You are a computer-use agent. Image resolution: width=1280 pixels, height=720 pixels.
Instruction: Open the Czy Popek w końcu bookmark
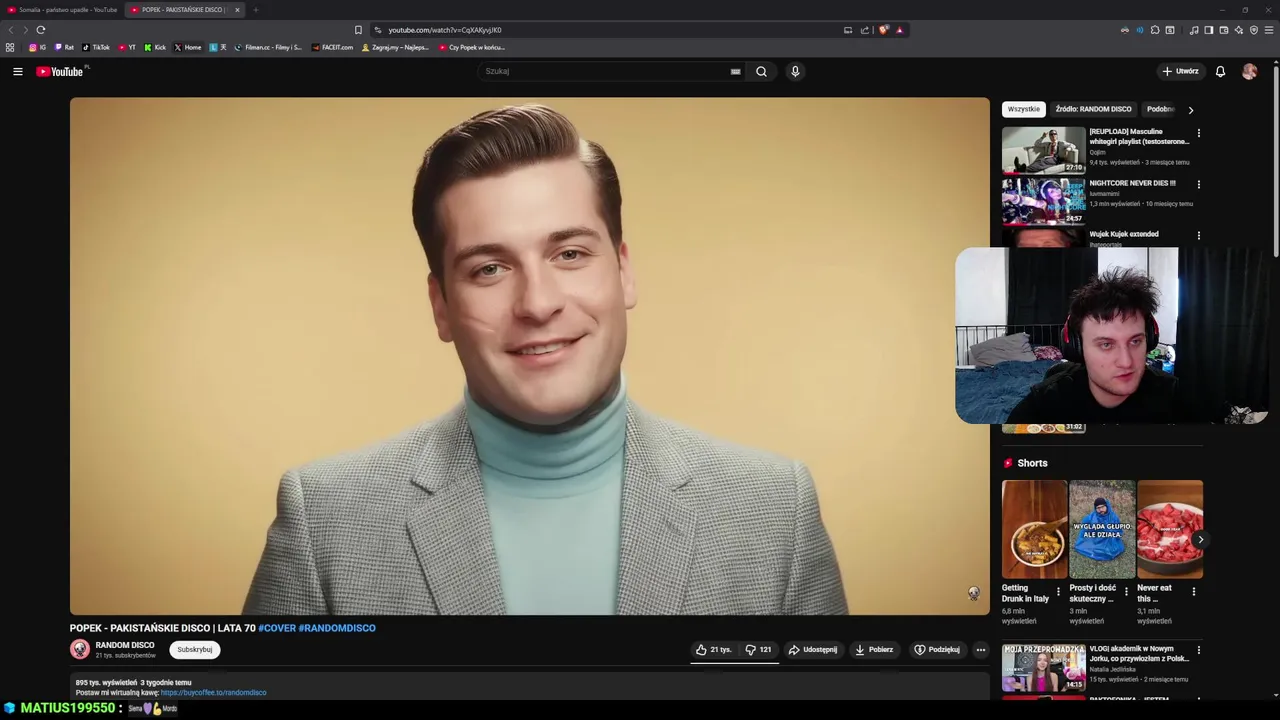click(x=472, y=47)
